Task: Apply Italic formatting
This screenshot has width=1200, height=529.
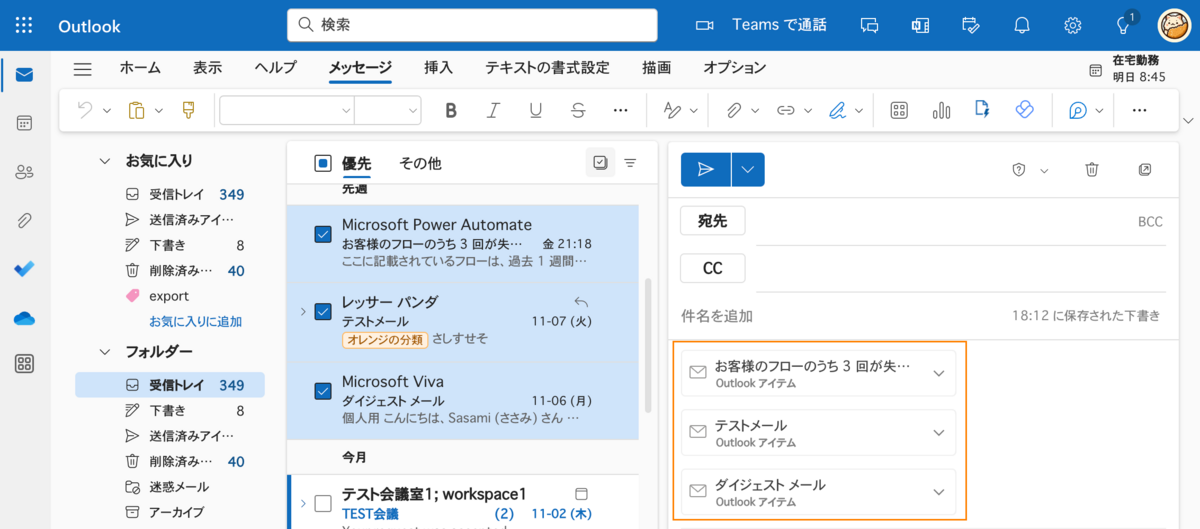Action: point(493,110)
